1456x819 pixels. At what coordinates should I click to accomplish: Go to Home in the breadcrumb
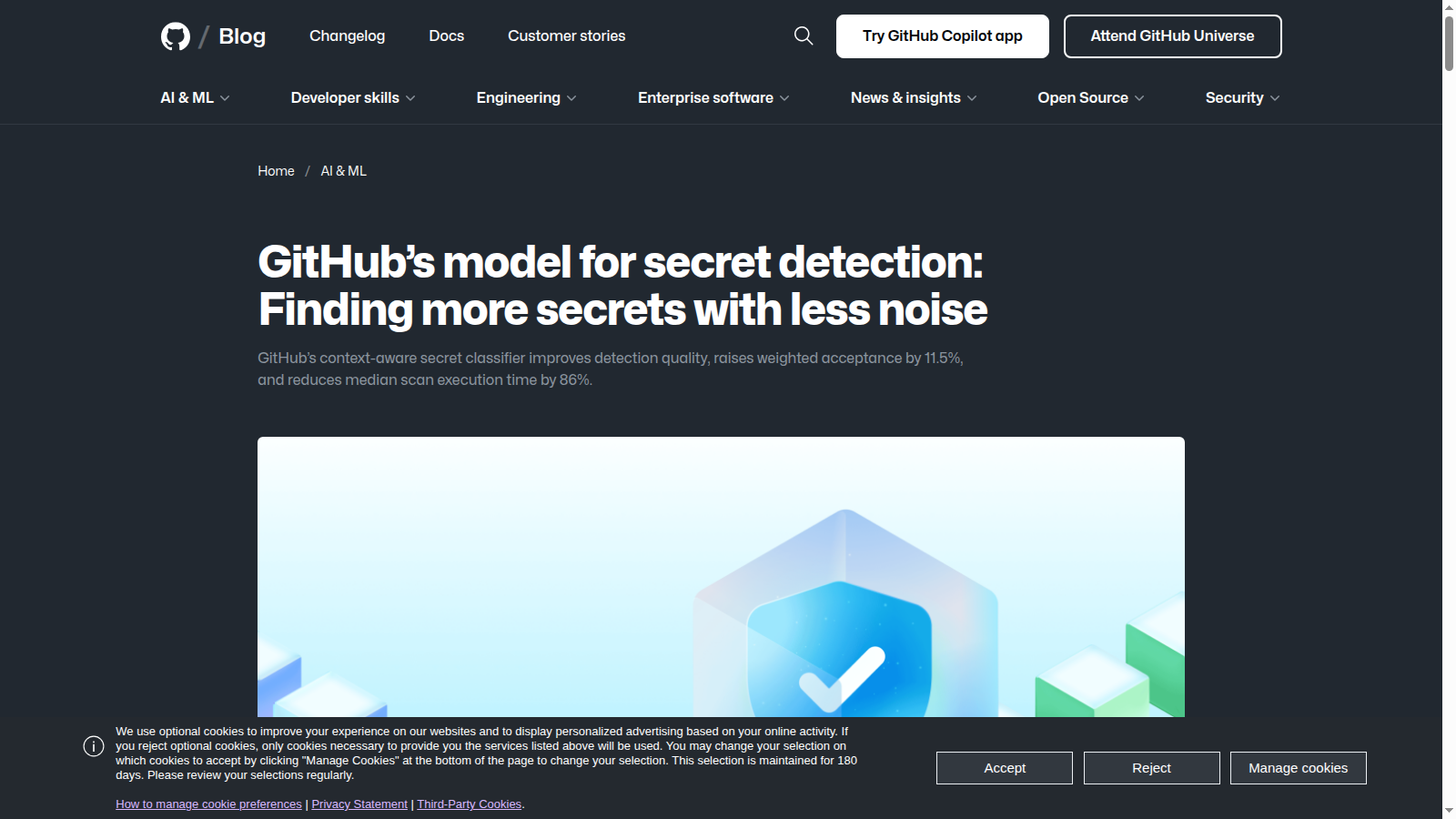click(276, 171)
